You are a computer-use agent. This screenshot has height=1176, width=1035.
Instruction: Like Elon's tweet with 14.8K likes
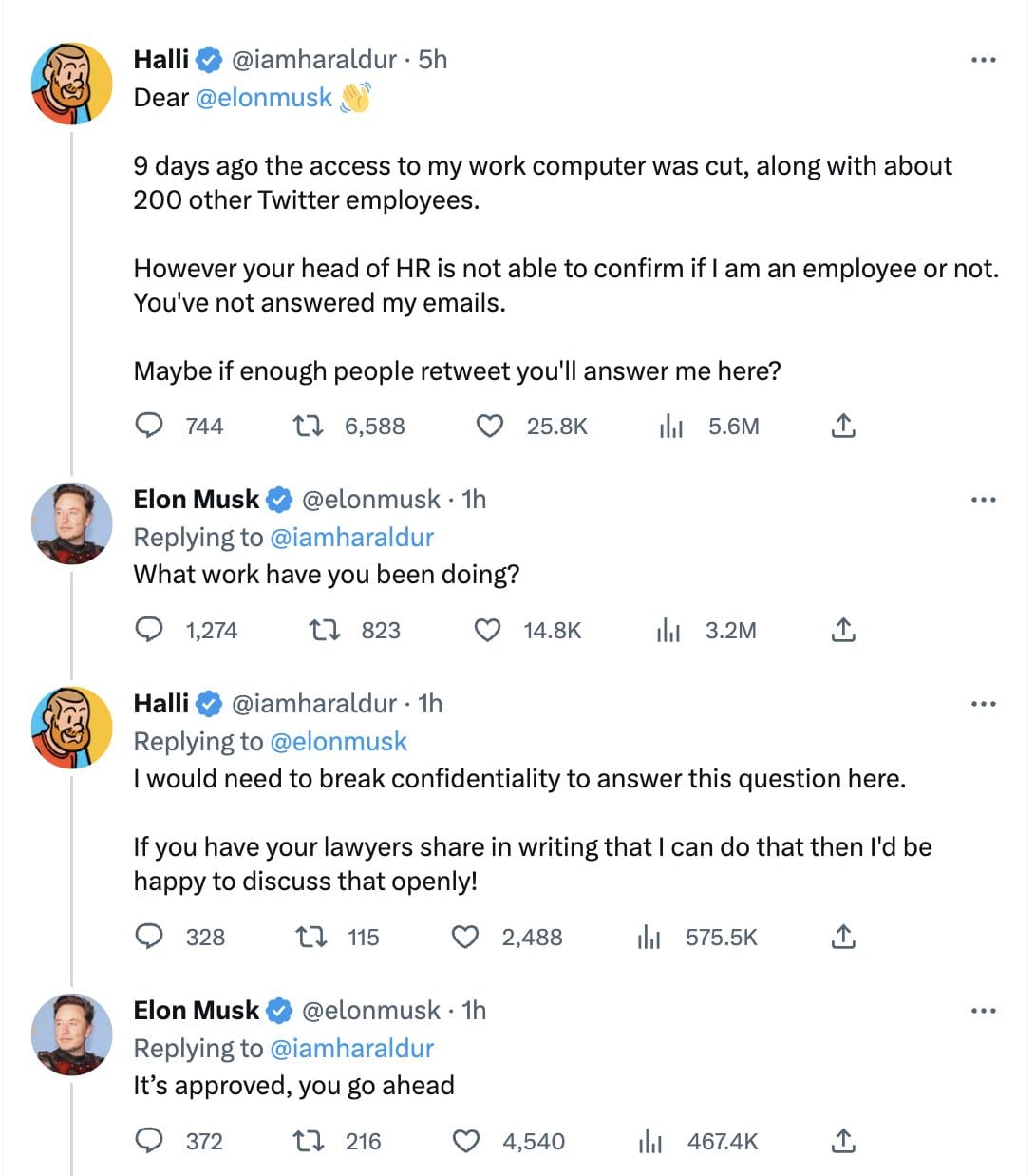tap(487, 630)
